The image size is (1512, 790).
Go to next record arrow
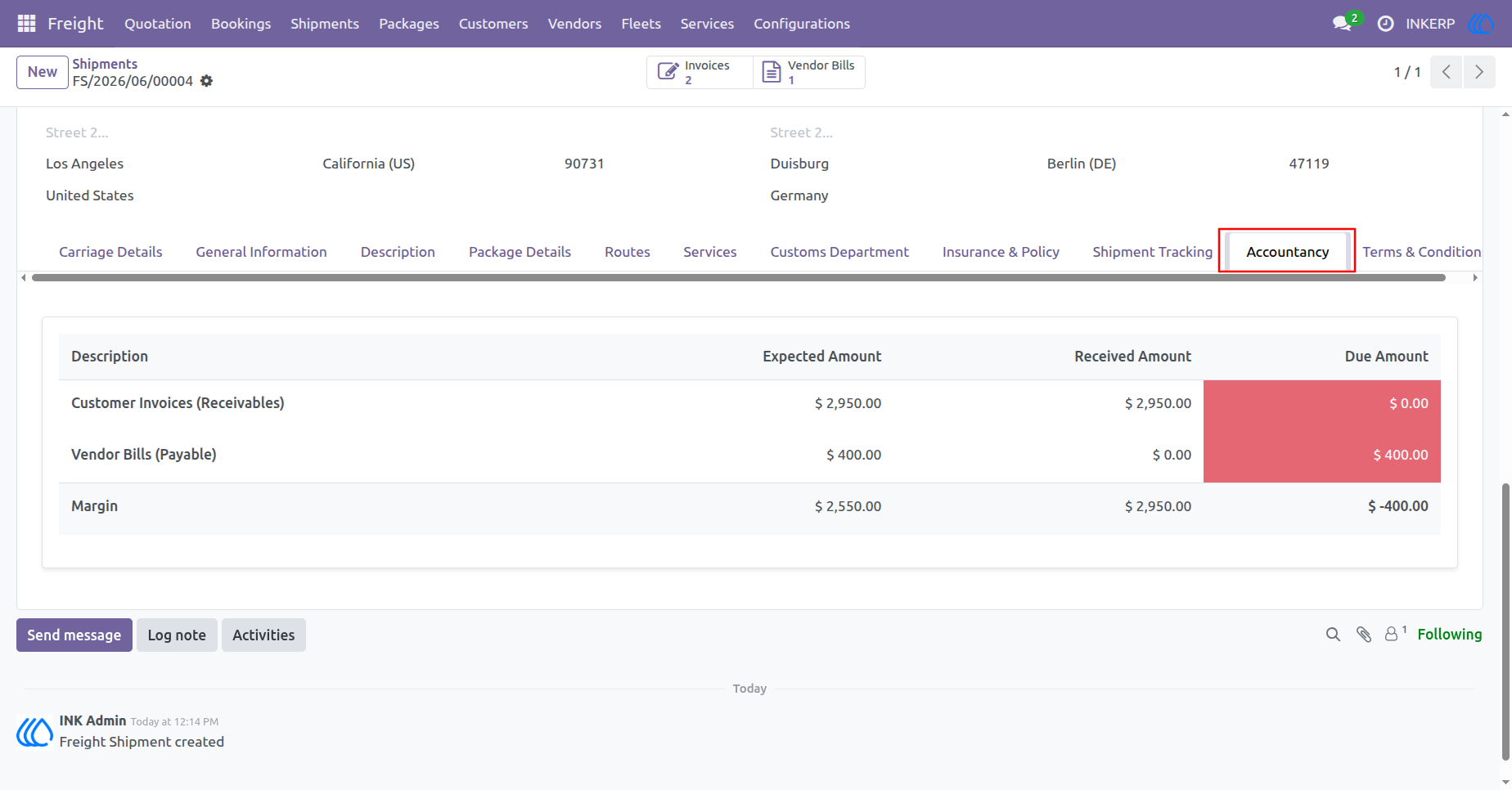[x=1479, y=72]
